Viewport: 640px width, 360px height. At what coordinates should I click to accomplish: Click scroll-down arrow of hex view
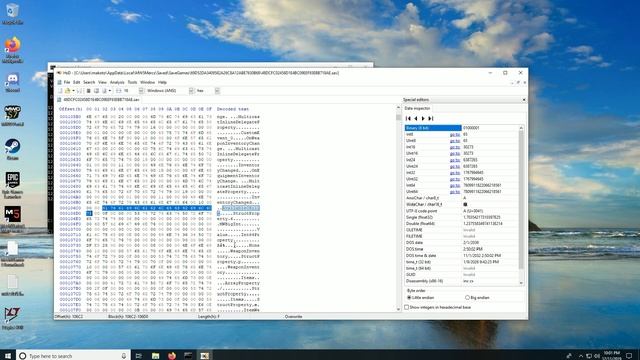click(398, 309)
